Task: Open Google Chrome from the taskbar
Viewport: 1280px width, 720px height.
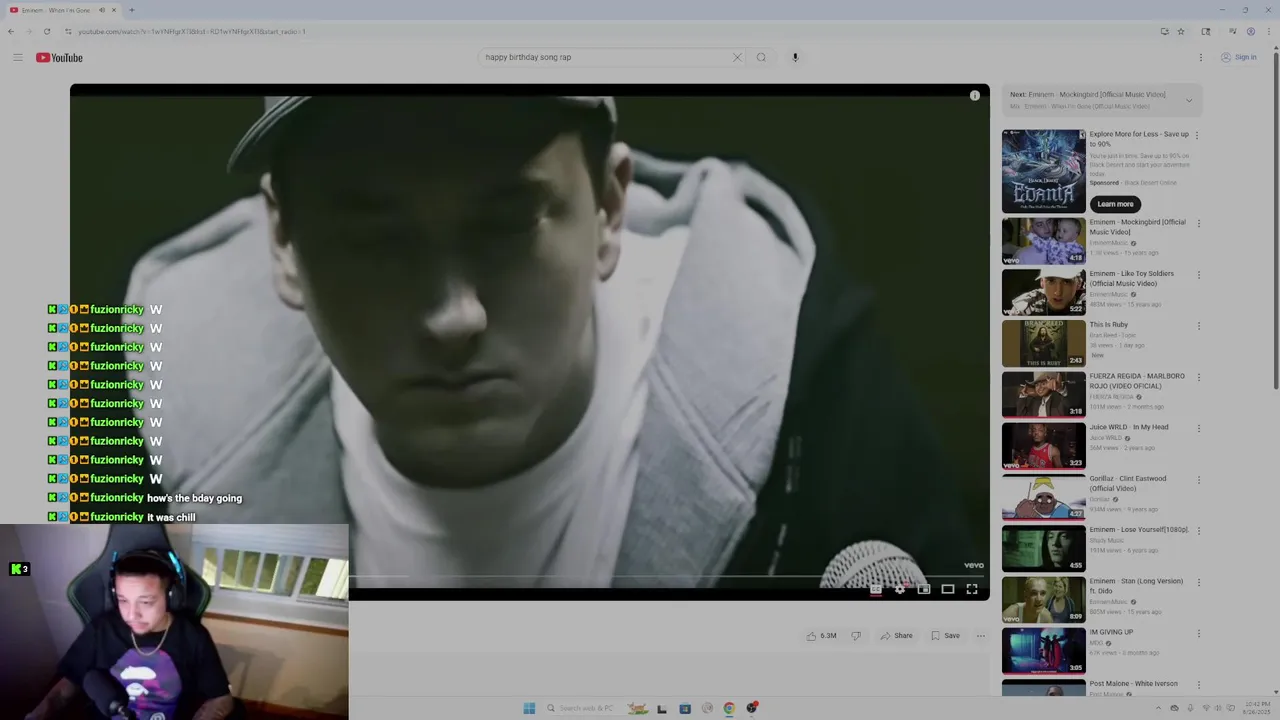Action: (x=729, y=708)
